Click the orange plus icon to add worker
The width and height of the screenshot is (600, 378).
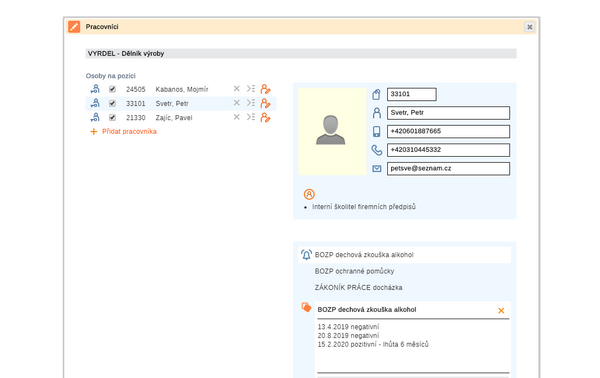[93, 132]
